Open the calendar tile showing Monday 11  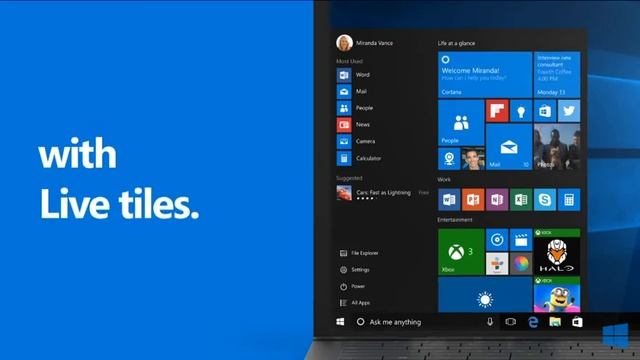tap(557, 75)
